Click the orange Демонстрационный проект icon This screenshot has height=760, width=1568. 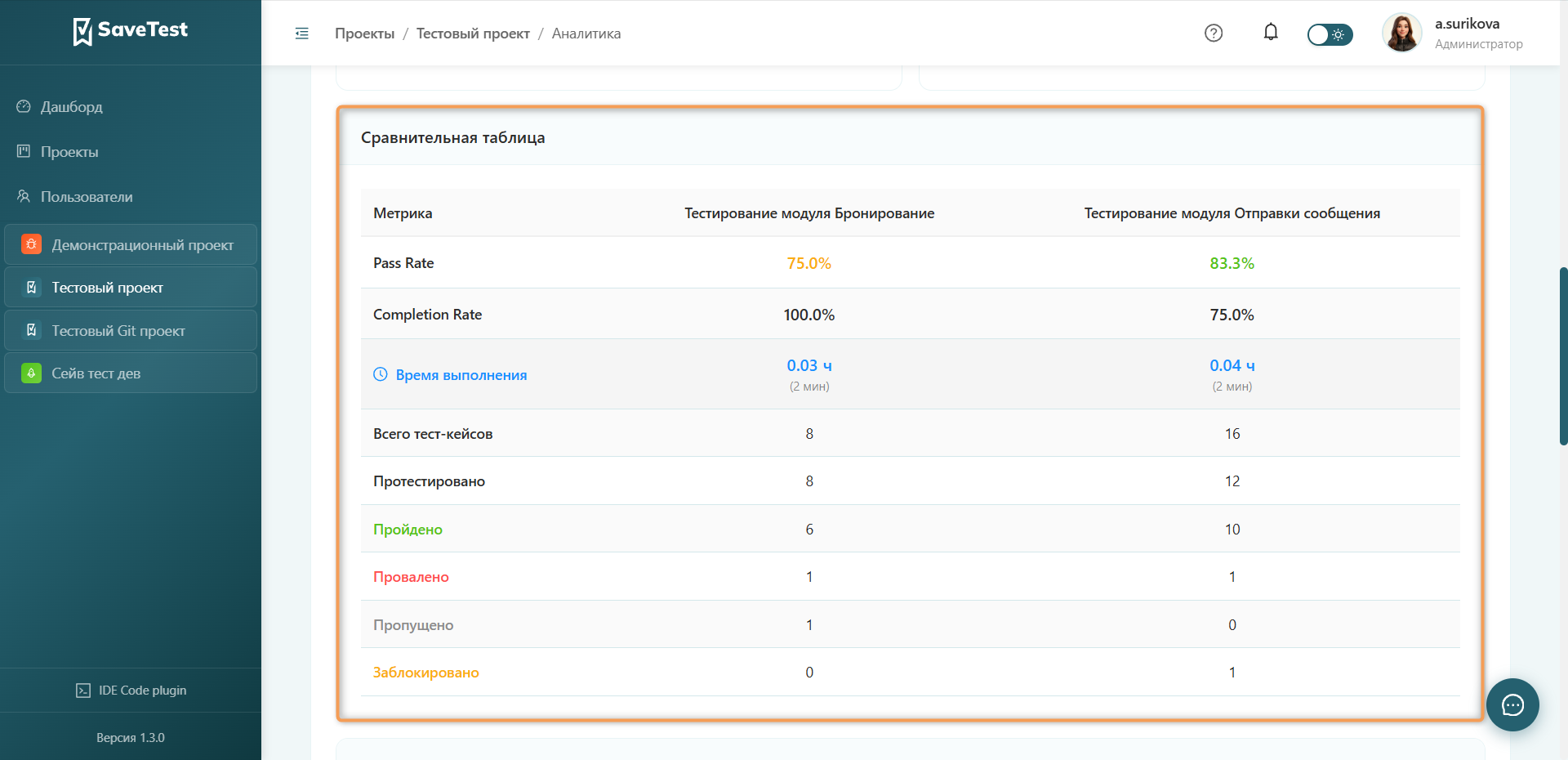point(31,244)
